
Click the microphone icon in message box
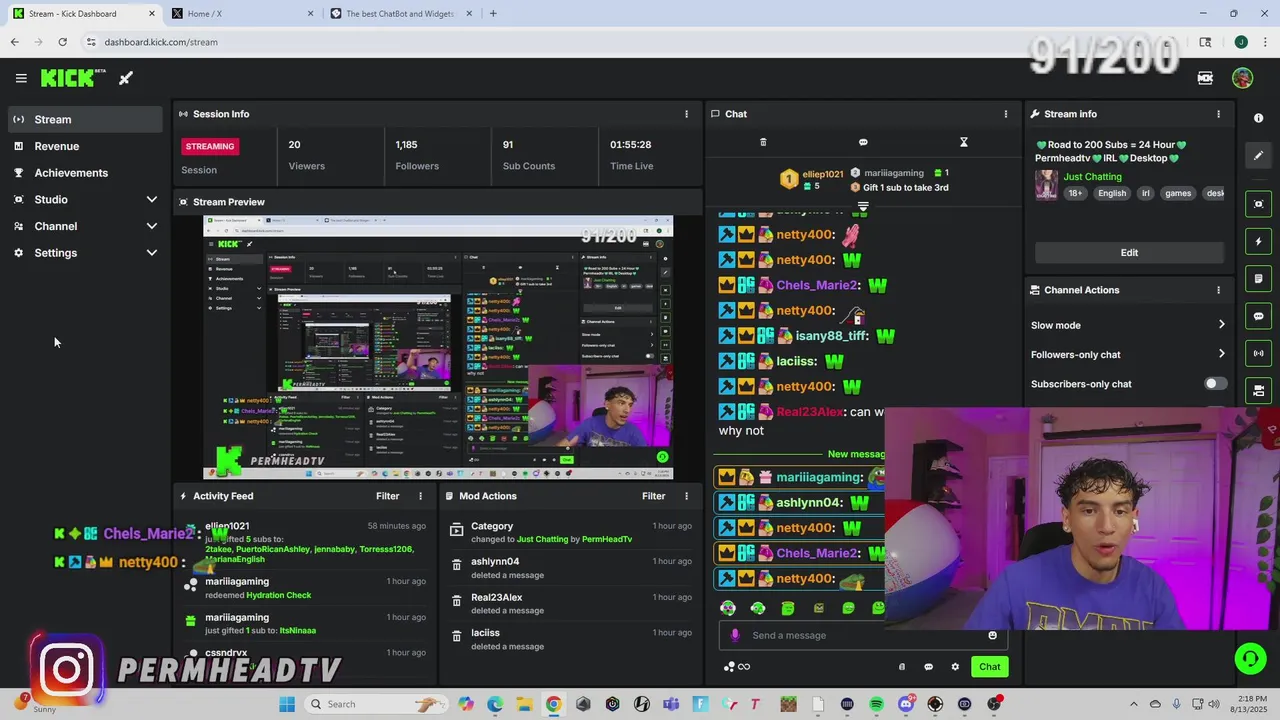[x=735, y=635]
